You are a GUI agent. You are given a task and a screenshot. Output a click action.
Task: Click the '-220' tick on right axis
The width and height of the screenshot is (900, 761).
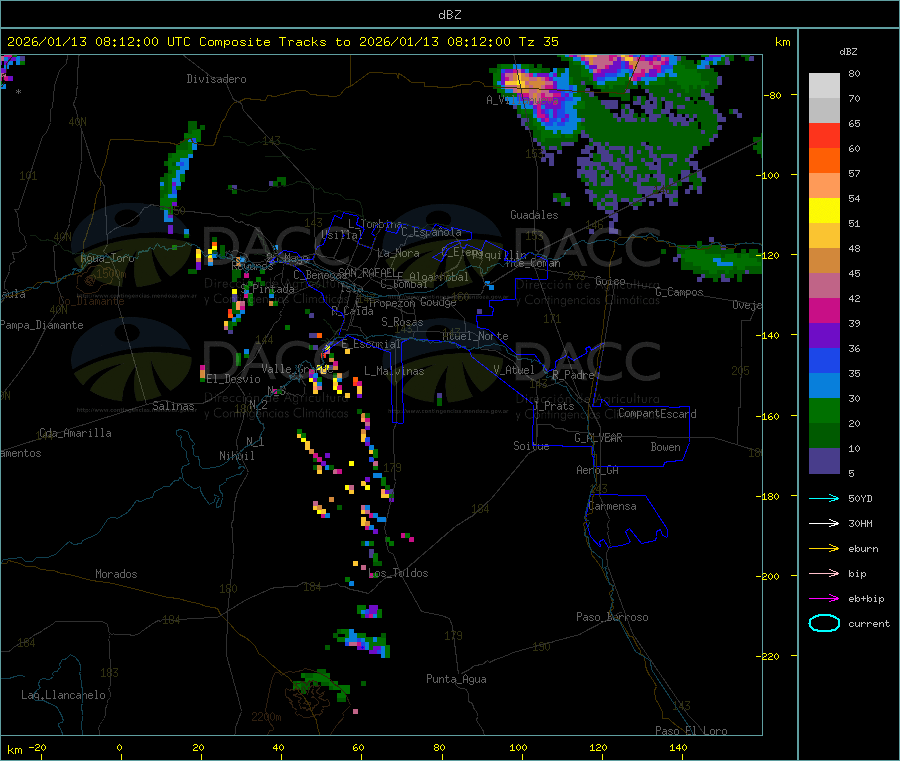tap(769, 656)
